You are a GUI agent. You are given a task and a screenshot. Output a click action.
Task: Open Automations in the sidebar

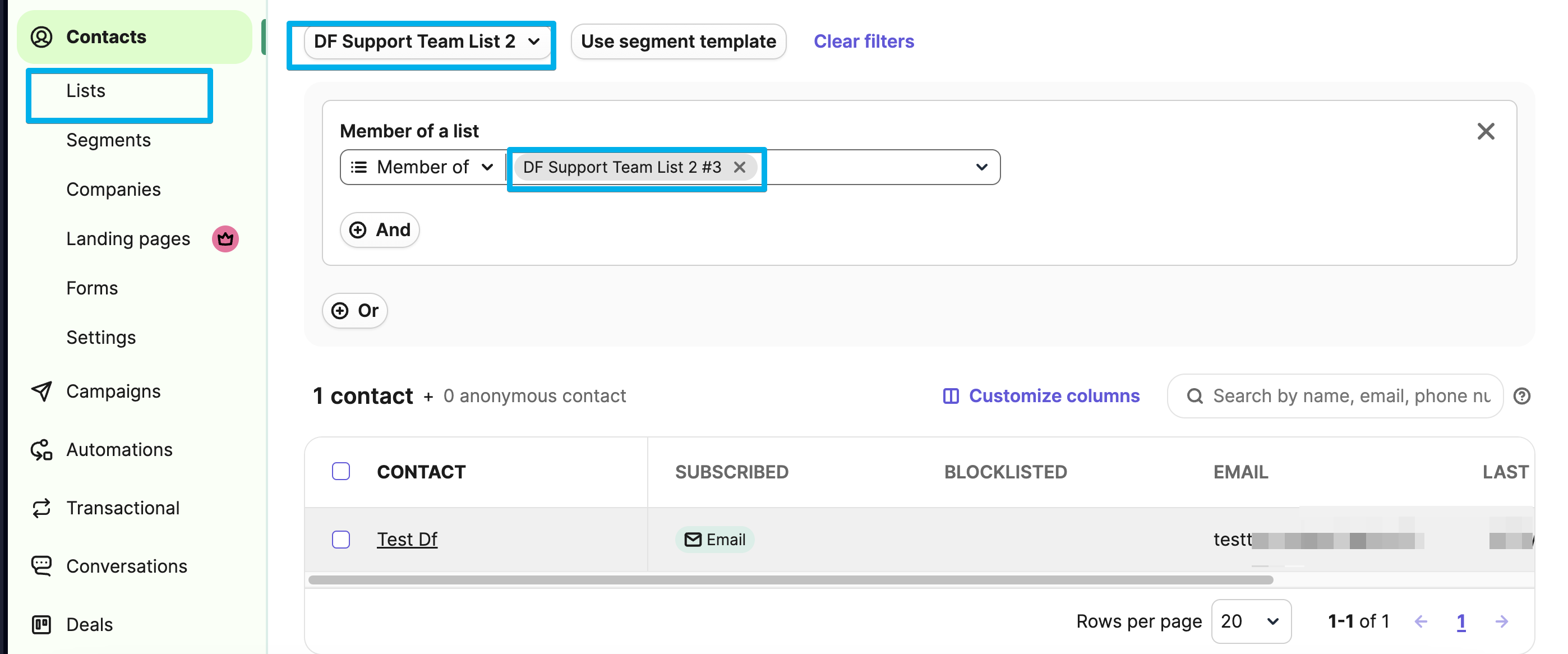[x=119, y=449]
